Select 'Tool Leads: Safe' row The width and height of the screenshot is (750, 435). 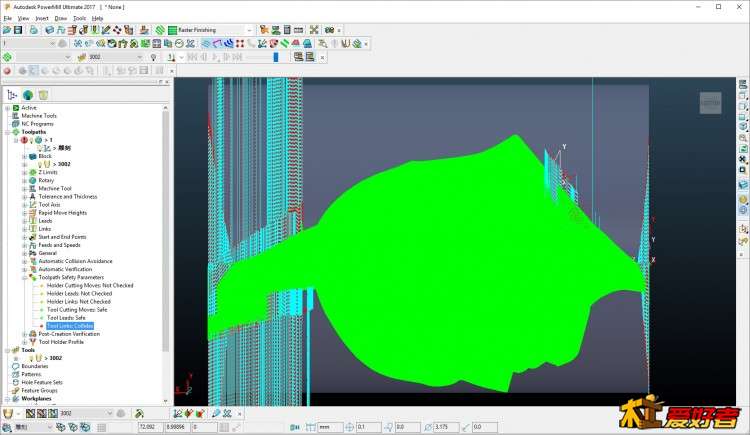click(x=66, y=318)
